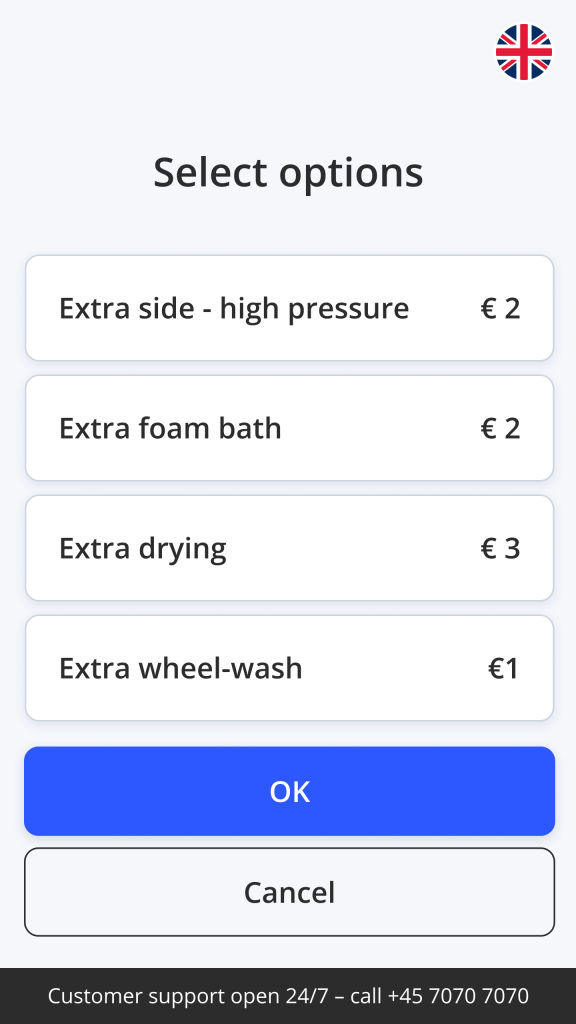
Task: Click the word 'OK' on the blue button
Action: point(290,792)
